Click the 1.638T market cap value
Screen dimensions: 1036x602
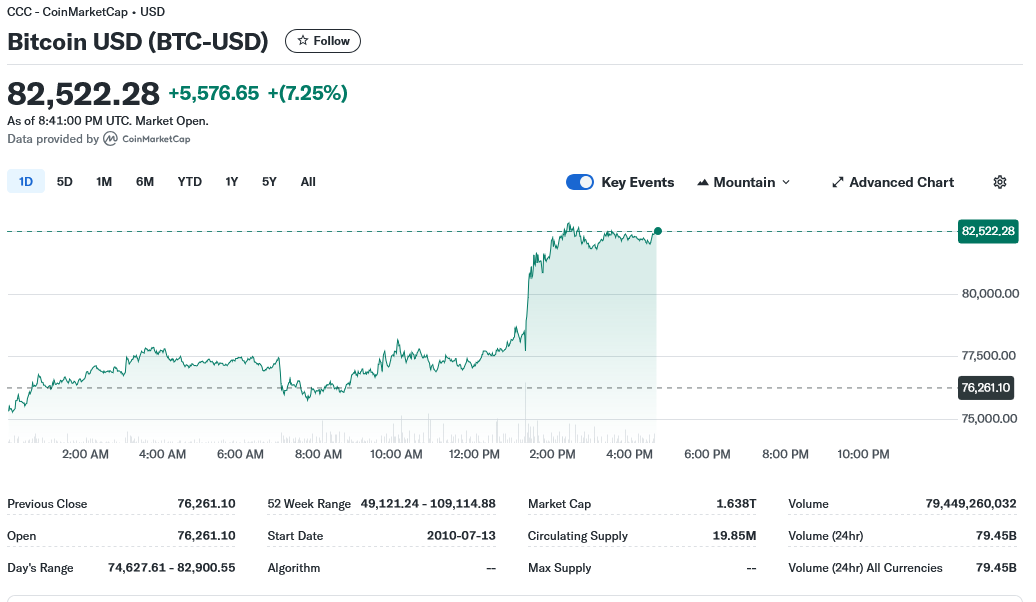pos(736,504)
